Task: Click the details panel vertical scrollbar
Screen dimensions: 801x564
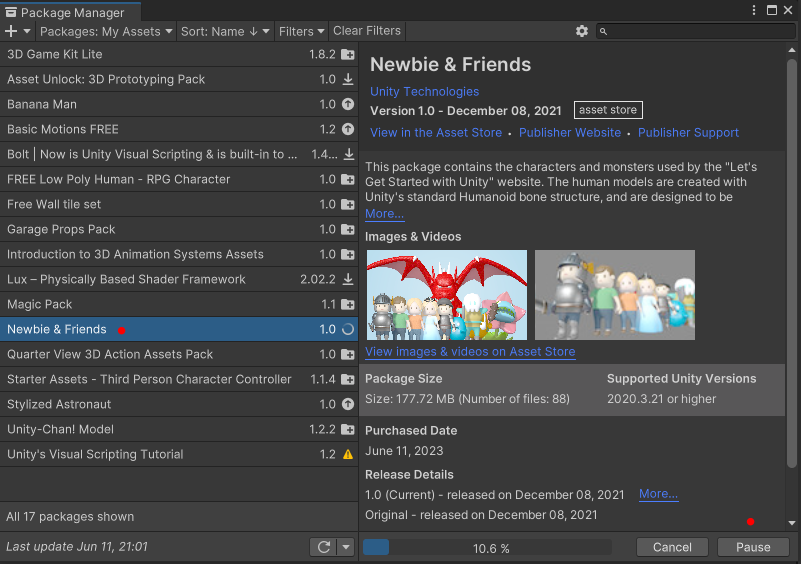Action: tap(792, 263)
